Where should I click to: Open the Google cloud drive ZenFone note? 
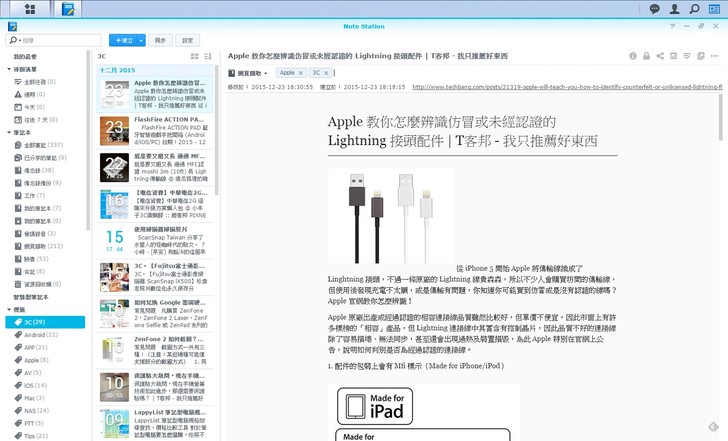tap(155, 314)
